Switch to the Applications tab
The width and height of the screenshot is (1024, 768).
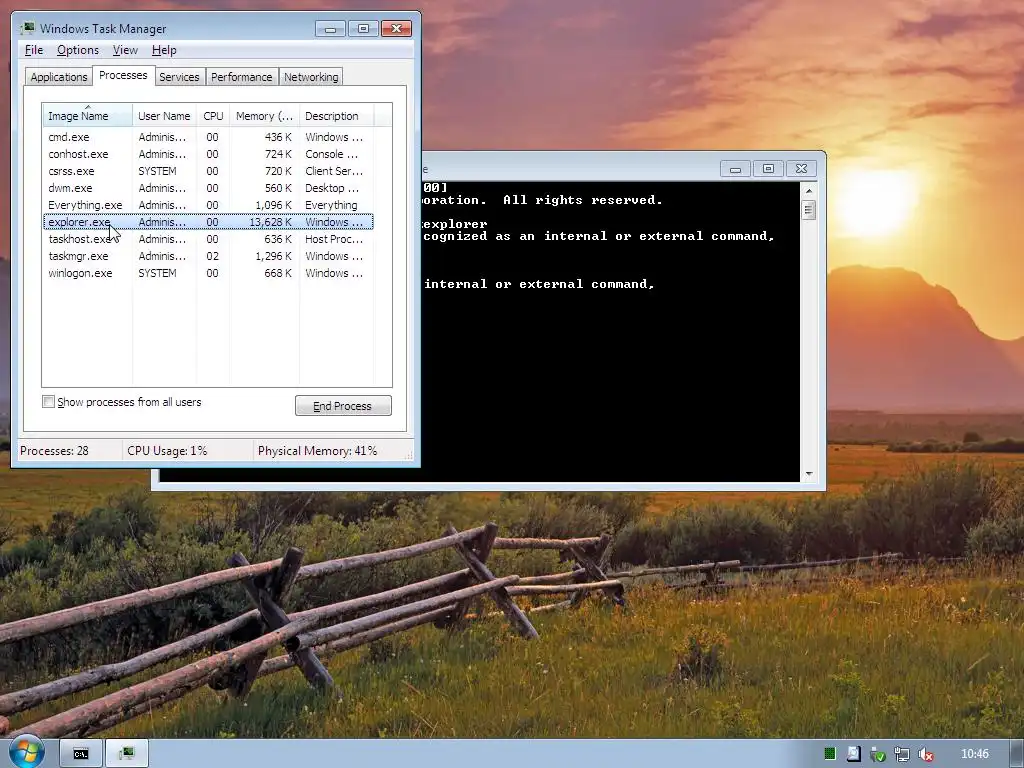click(x=59, y=77)
